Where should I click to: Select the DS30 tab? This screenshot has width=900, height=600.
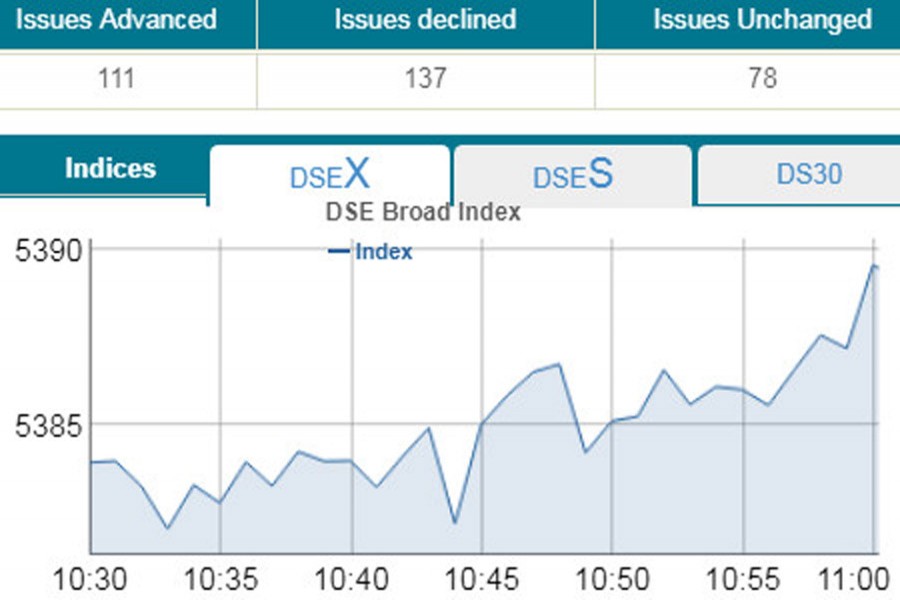point(809,175)
